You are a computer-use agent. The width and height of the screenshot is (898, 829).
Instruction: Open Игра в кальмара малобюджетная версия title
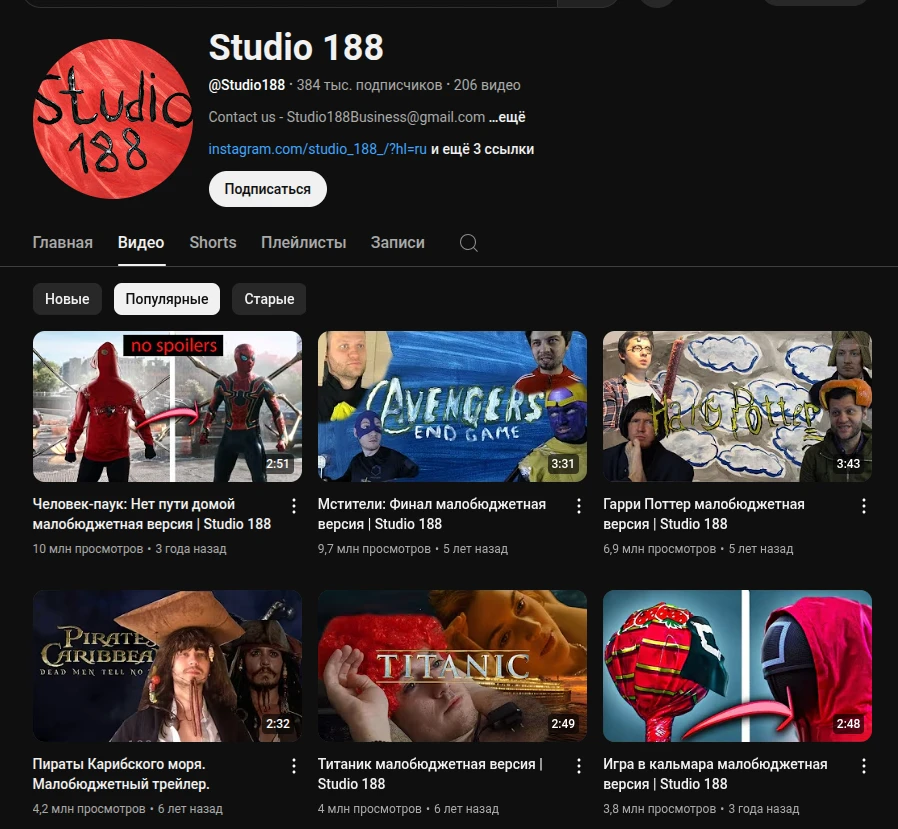(715, 774)
